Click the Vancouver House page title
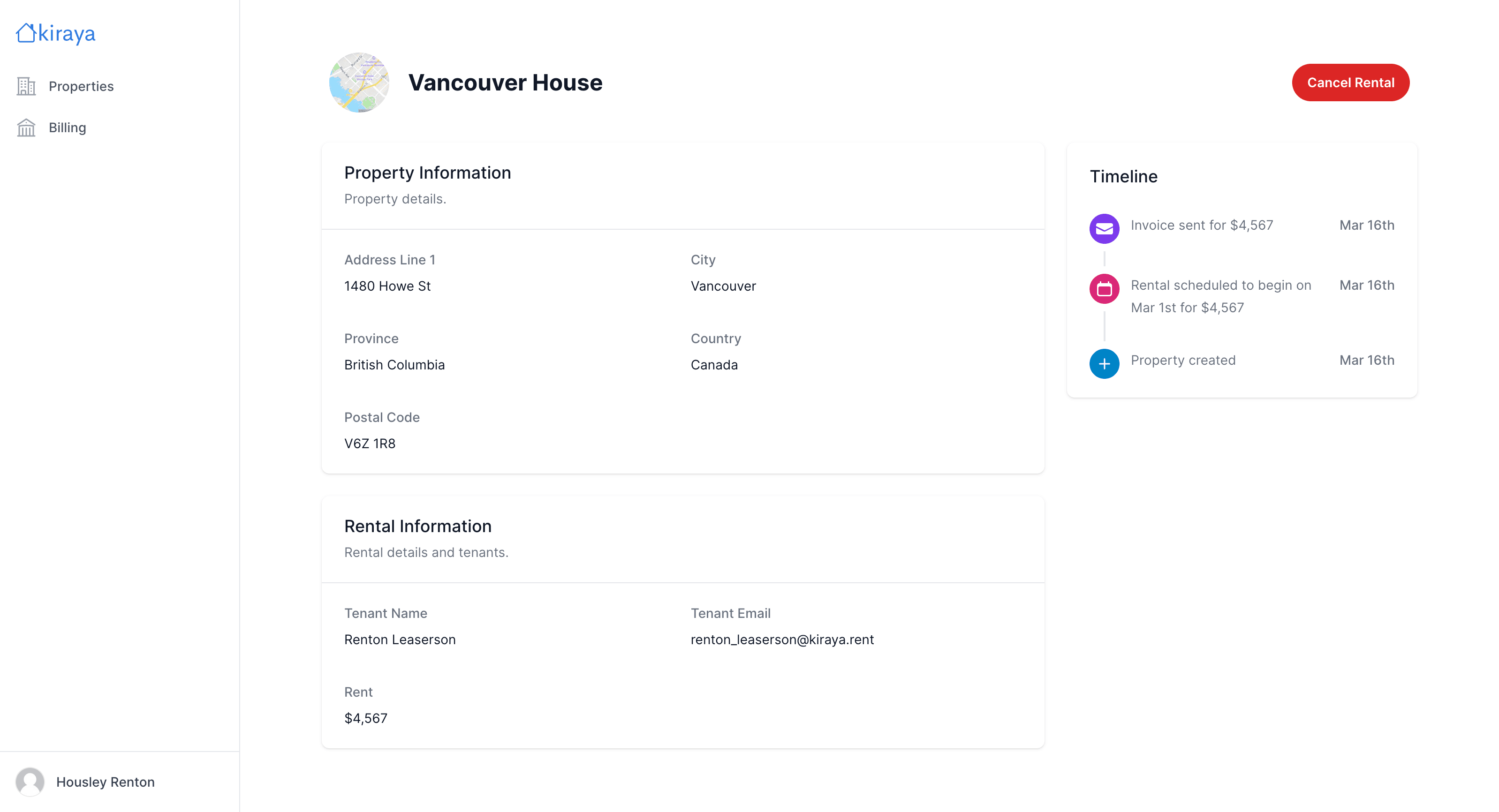The image size is (1499, 812). point(505,83)
